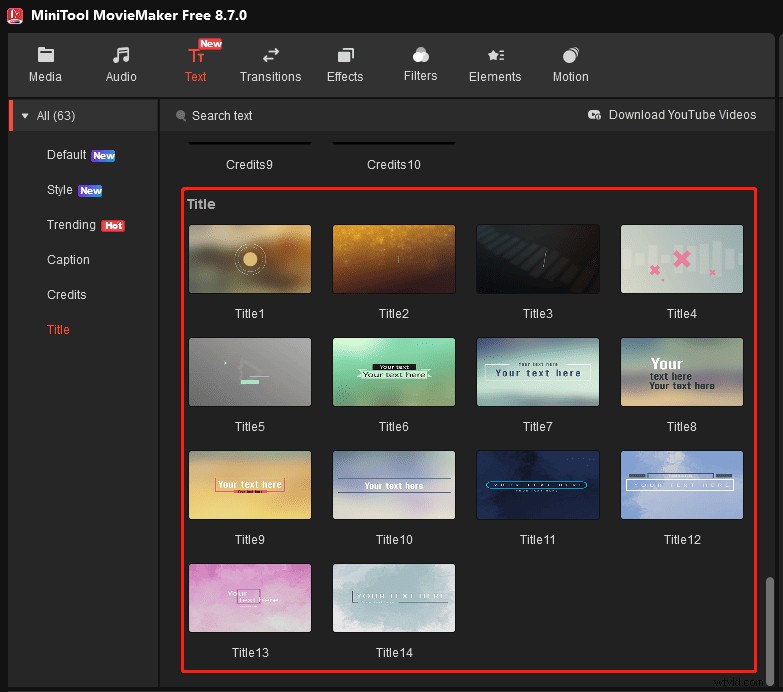The width and height of the screenshot is (783, 692).
Task: Click the New badge beside Style
Action: [x=90, y=191]
